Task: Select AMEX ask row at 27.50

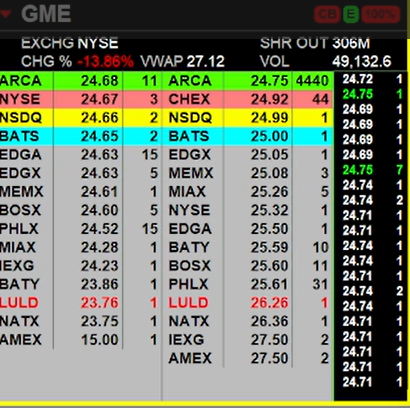Action: tap(248, 358)
